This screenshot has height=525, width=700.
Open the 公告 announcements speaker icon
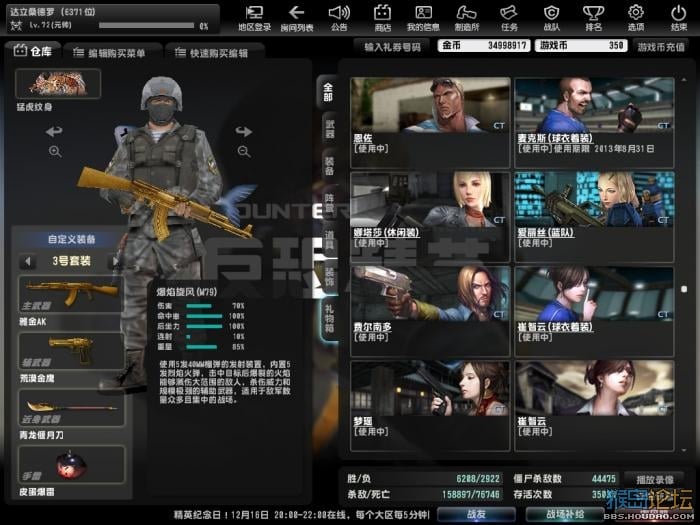coord(339,18)
